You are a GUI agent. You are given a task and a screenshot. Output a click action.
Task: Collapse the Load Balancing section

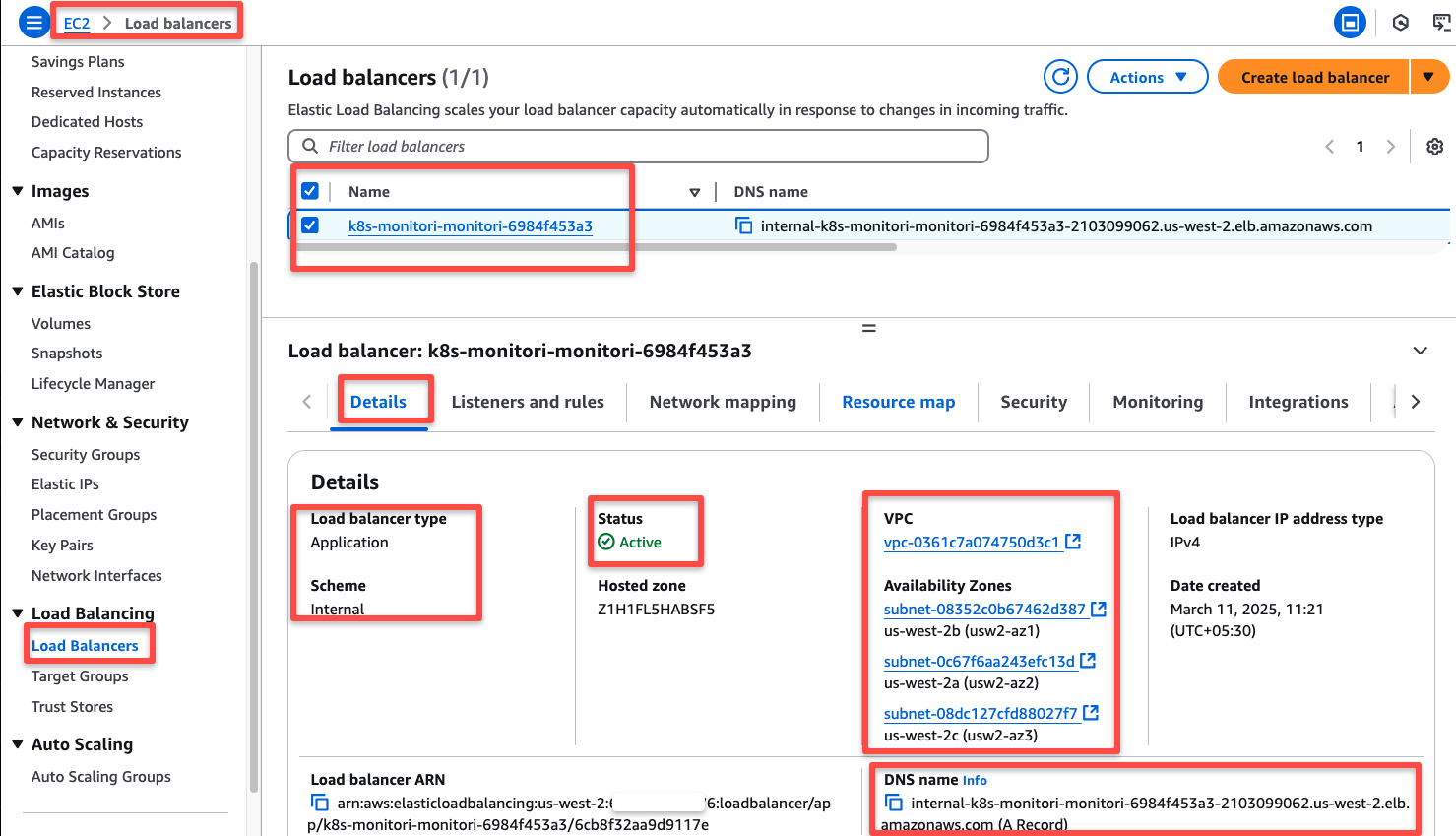tap(18, 613)
